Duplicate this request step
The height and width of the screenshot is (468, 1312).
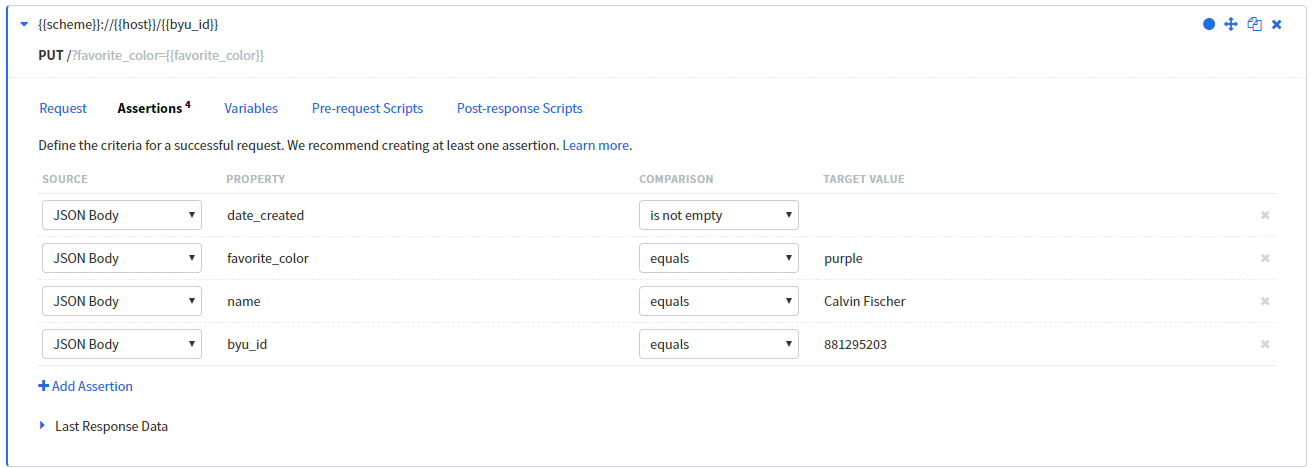click(x=1254, y=24)
